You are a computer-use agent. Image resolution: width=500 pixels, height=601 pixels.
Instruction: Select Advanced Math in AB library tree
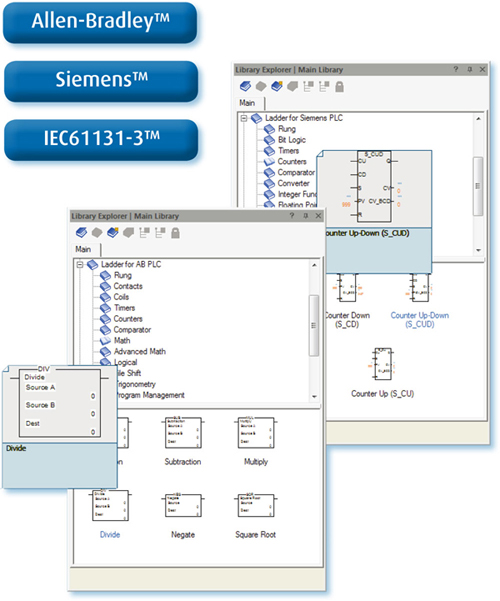tap(140, 351)
